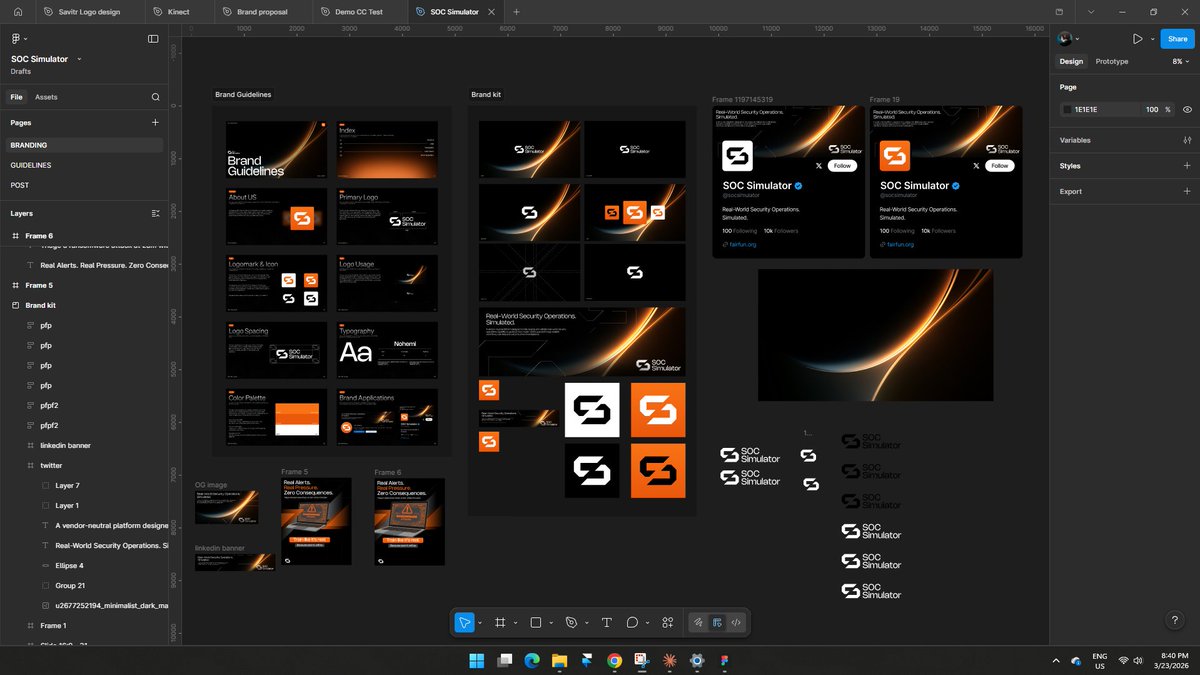Edit the page opacity 100 field
The height and width of the screenshot is (675, 1200).
coord(1152,109)
